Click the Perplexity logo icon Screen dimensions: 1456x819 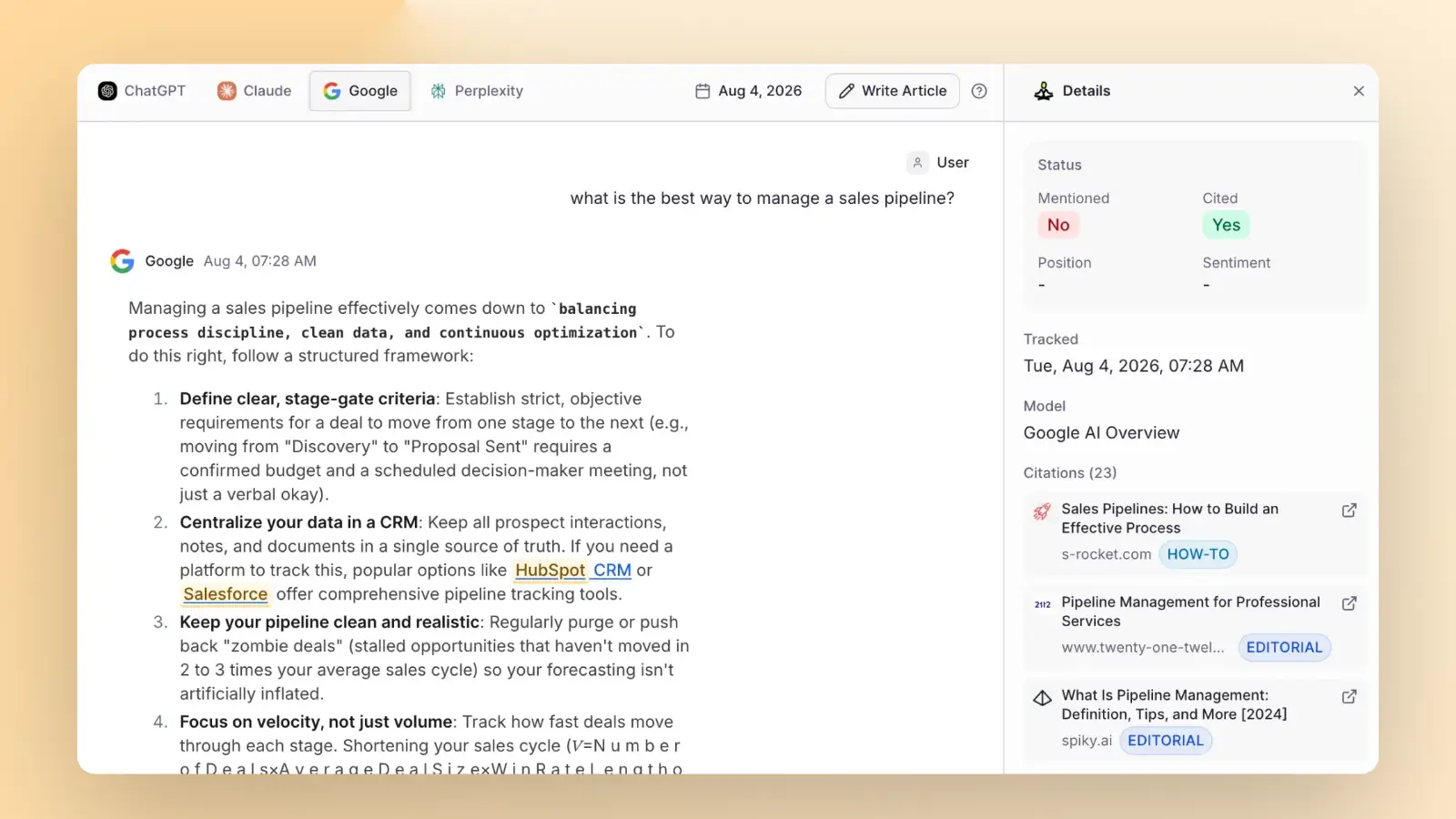[x=439, y=91]
